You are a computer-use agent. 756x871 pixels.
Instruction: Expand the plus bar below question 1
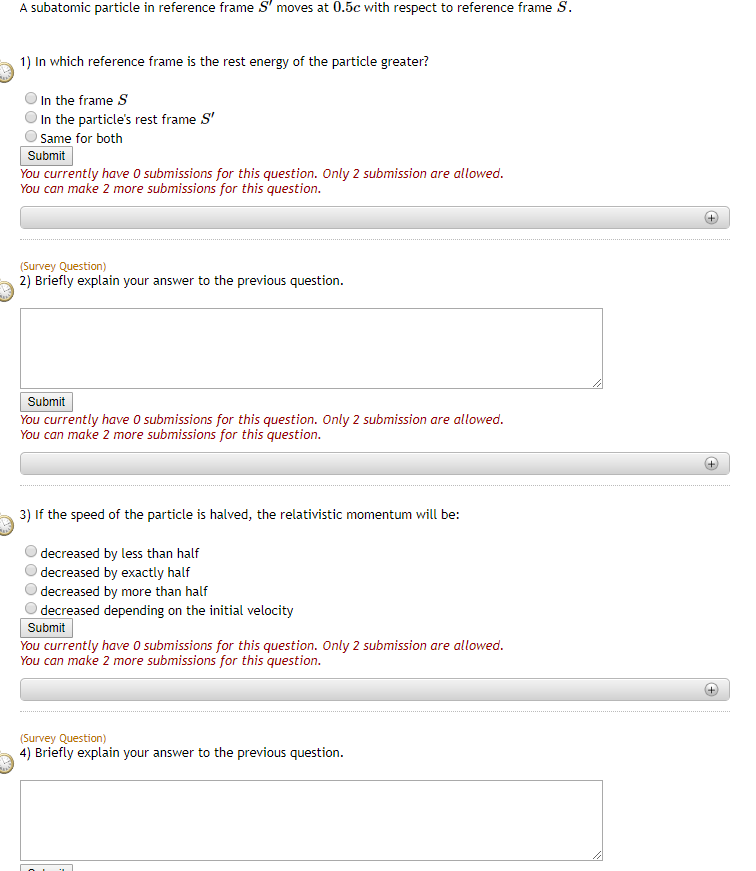pyautogui.click(x=711, y=217)
